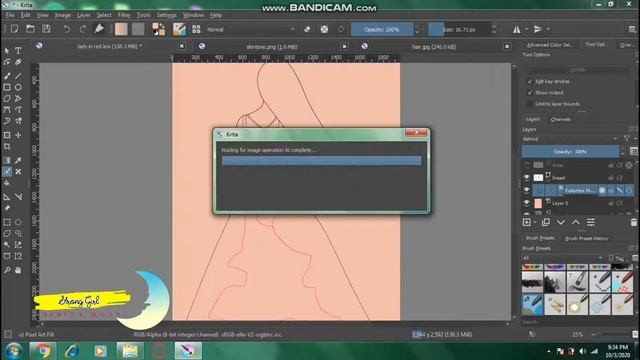Move the layer up in stack
This screenshot has height=360, width=640.
(x=576, y=222)
